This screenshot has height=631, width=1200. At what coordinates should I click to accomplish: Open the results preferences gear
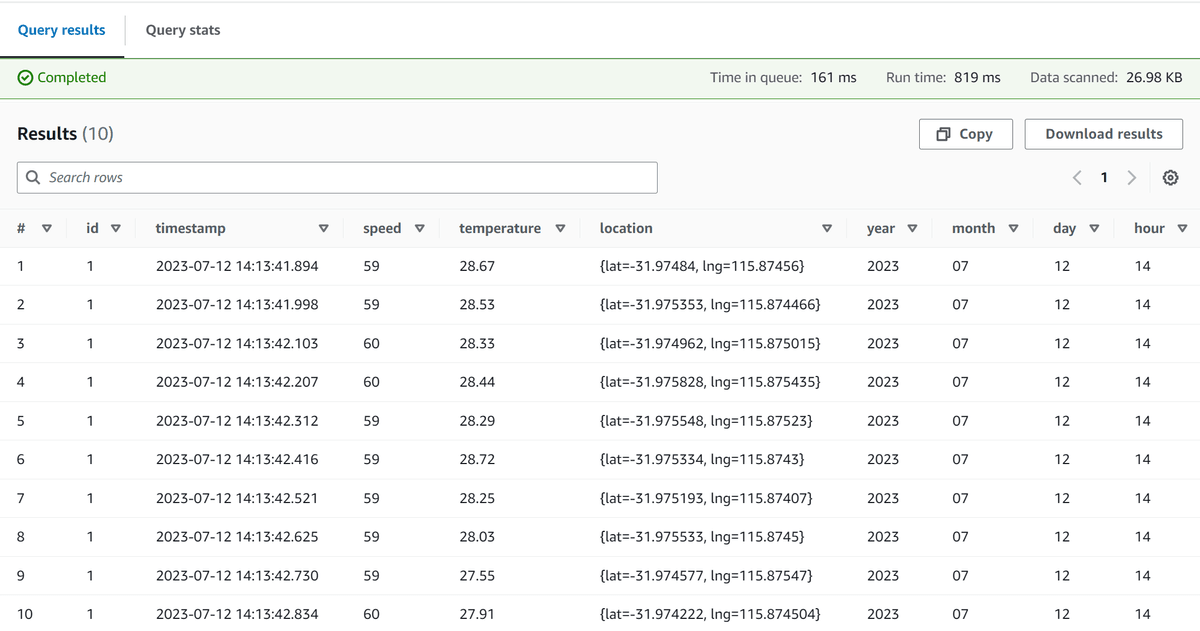pos(1170,177)
